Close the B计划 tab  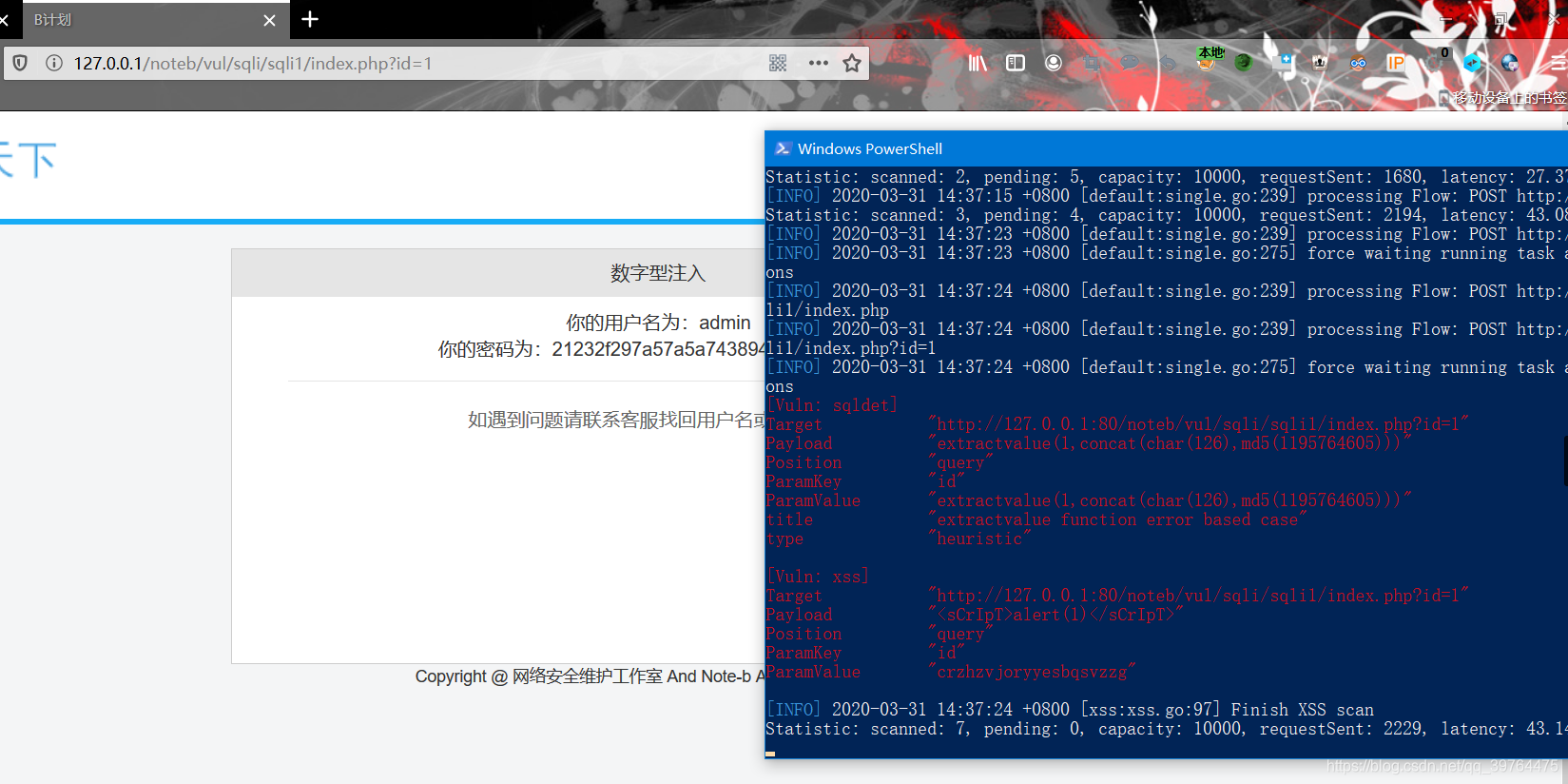pyautogui.click(x=270, y=20)
